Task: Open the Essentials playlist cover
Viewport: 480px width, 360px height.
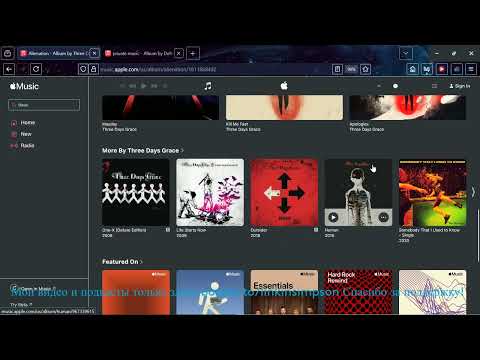Action: click(284, 292)
